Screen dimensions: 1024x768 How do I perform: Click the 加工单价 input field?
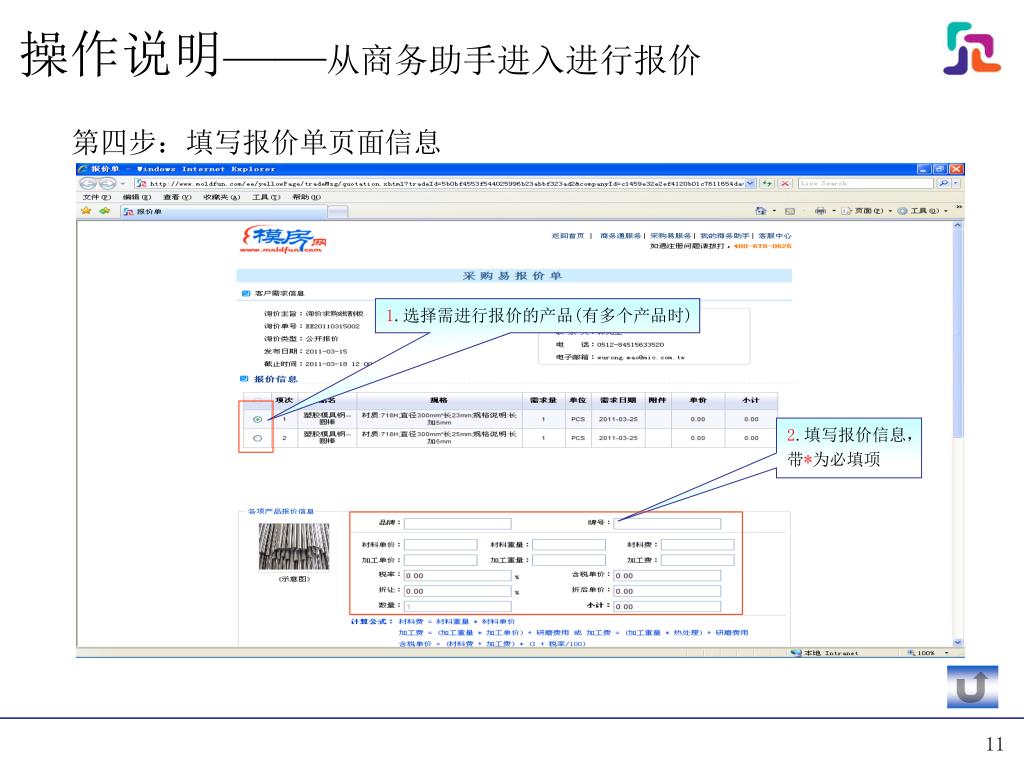click(x=440, y=560)
